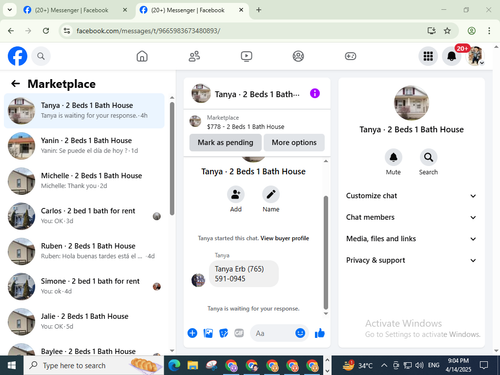Image resolution: width=500 pixels, height=375 pixels.
Task: Open File Explorer from the taskbar
Action: coord(193,365)
